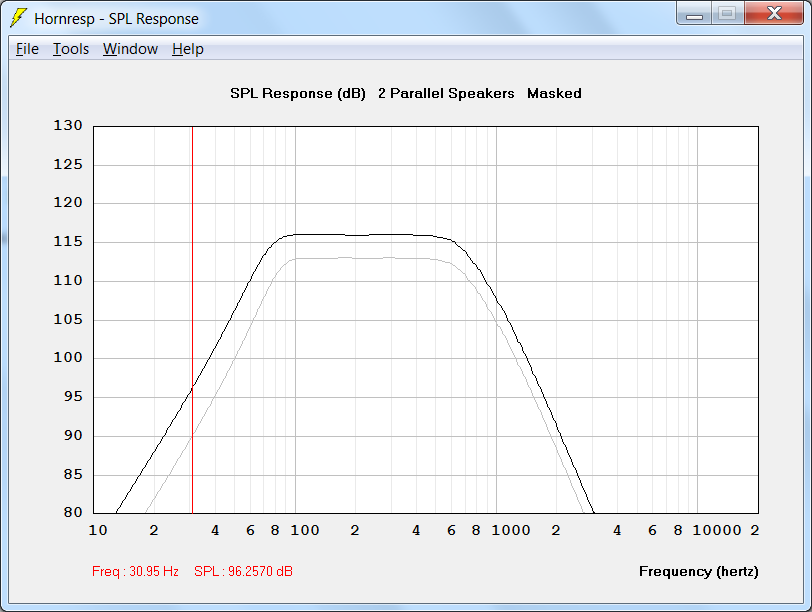Image resolution: width=812 pixels, height=612 pixels.
Task: Click the maximize button in title bar
Action: 728,13
